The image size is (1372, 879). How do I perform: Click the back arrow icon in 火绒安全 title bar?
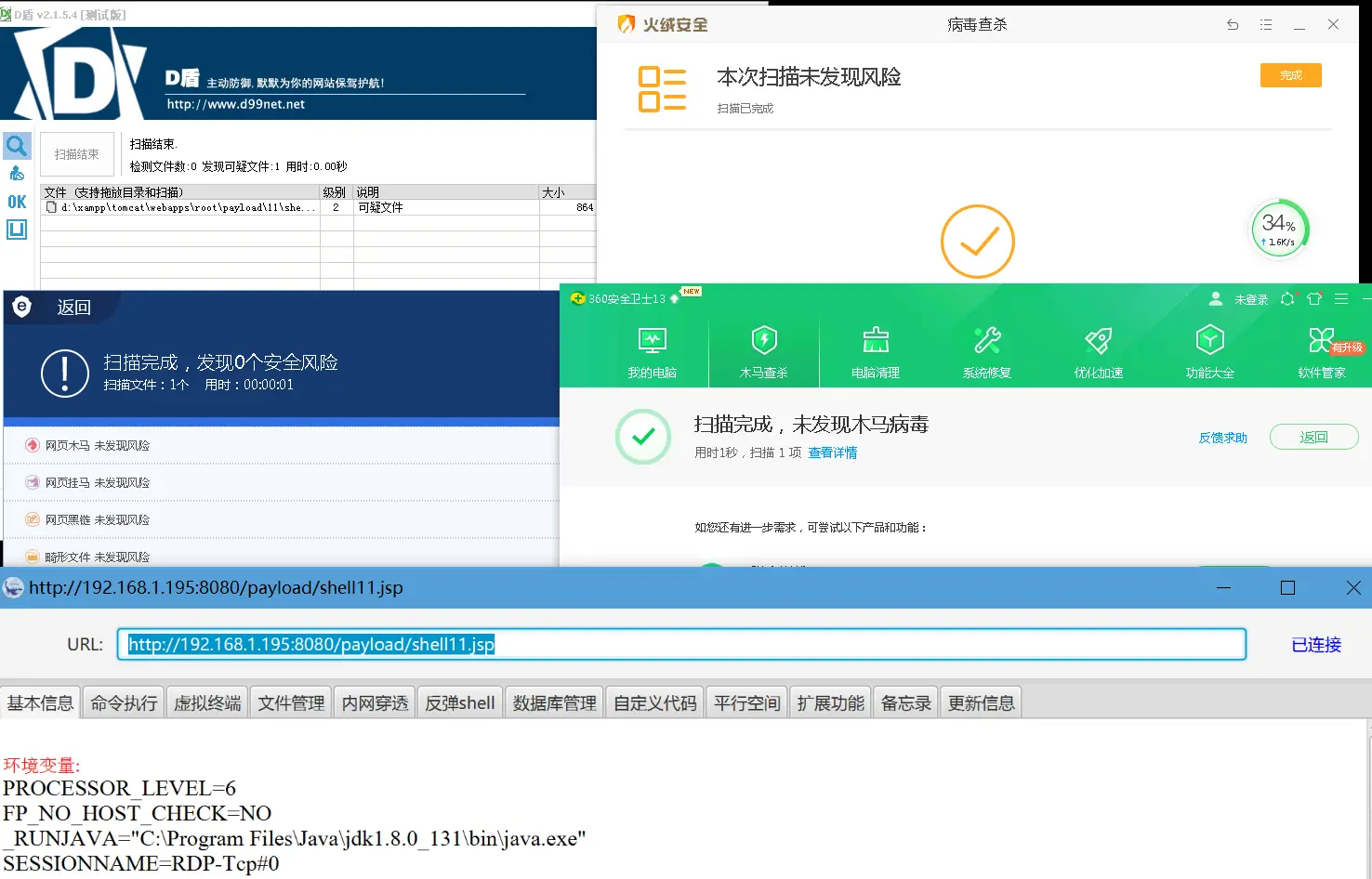point(1233,25)
